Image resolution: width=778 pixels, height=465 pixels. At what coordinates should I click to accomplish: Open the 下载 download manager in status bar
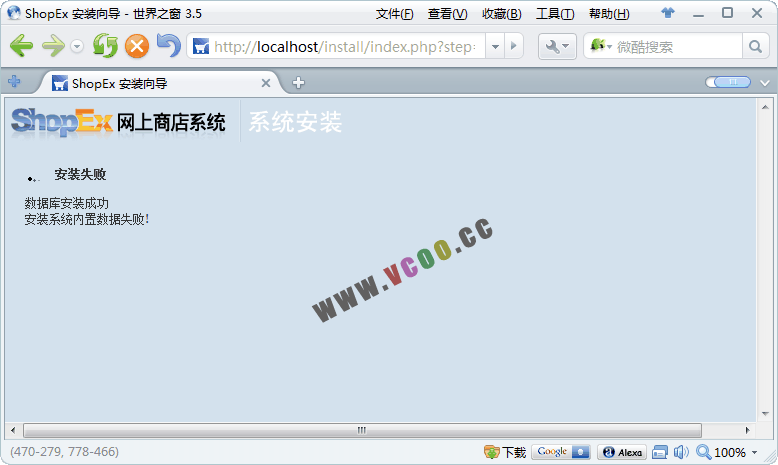click(x=505, y=452)
